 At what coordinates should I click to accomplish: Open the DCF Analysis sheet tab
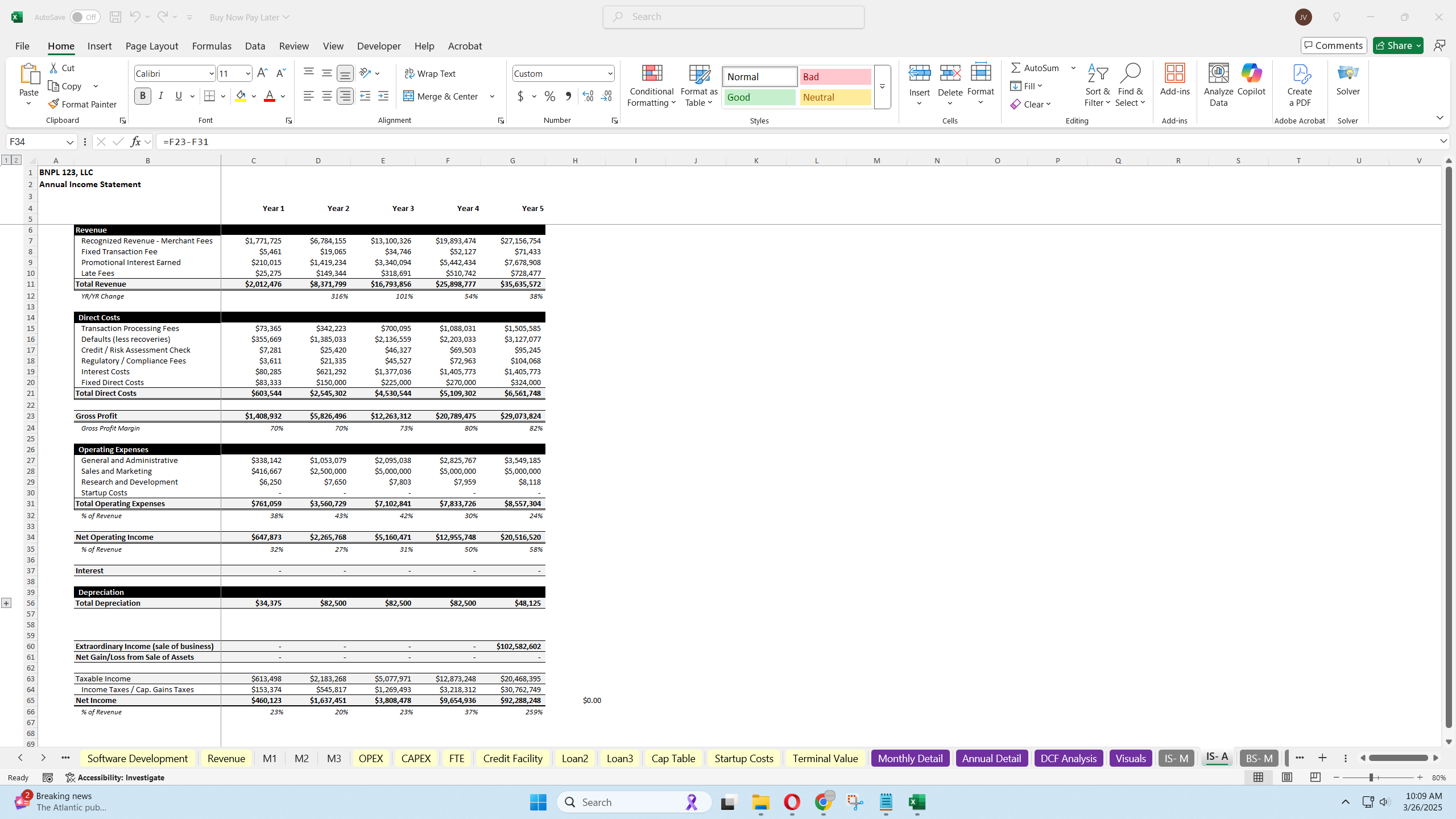[x=1068, y=758]
